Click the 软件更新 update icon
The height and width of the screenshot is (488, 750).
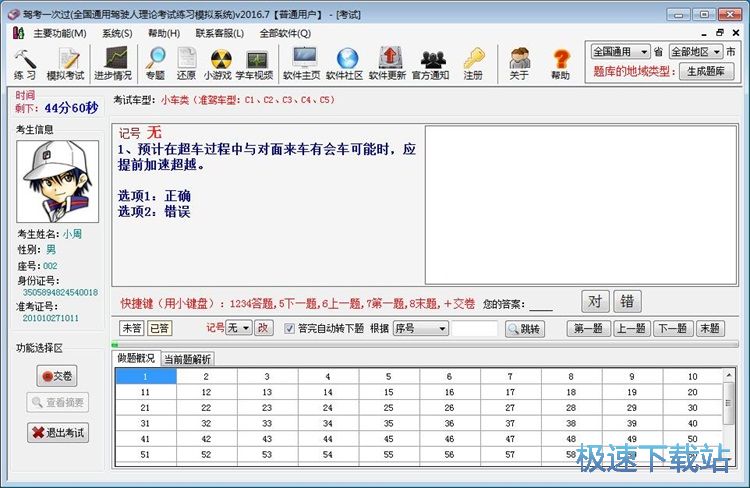tap(387, 64)
